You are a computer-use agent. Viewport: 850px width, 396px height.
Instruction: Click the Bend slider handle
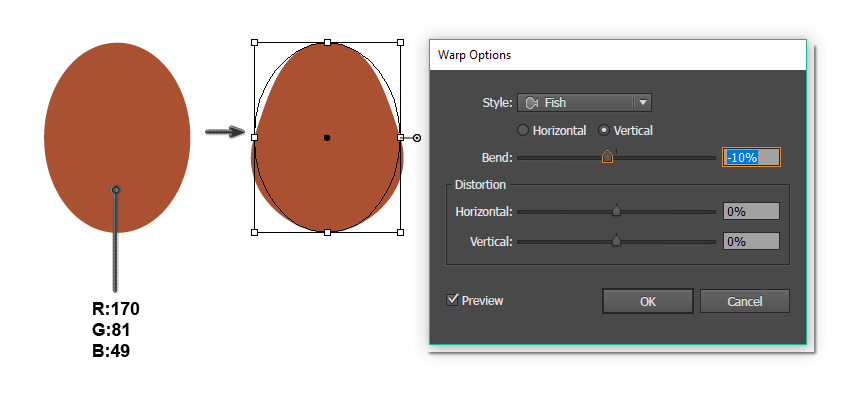[607, 157]
